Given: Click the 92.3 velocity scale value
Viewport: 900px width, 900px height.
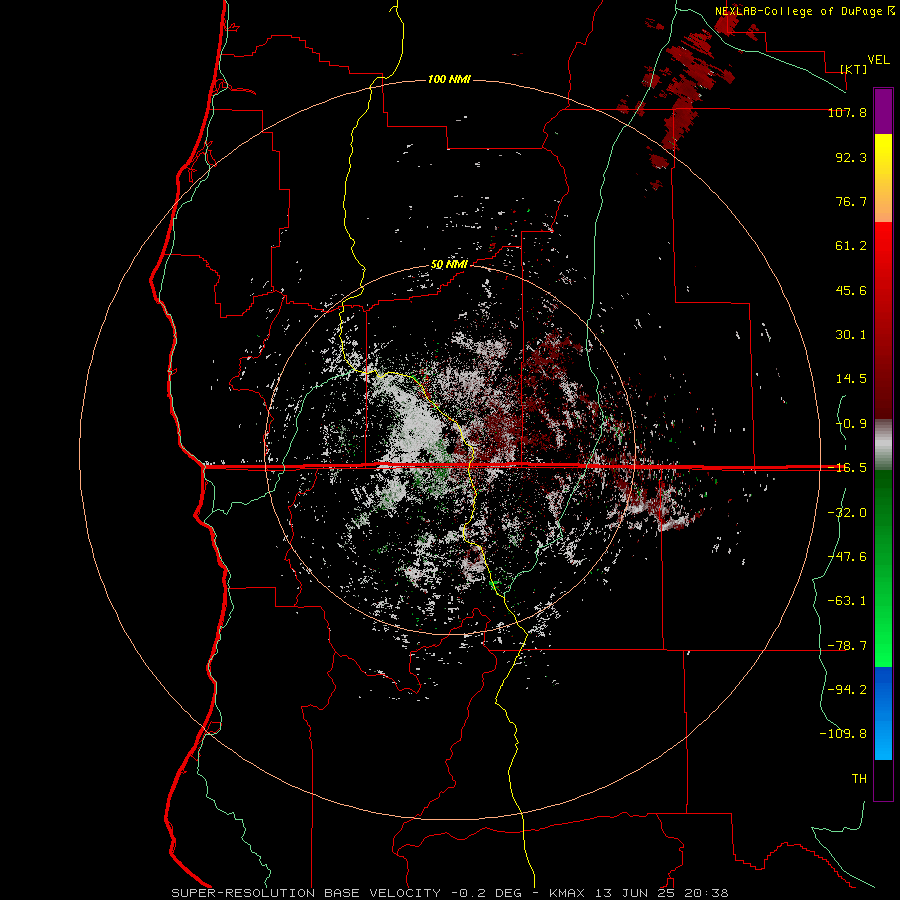Looking at the screenshot, I should point(851,157).
